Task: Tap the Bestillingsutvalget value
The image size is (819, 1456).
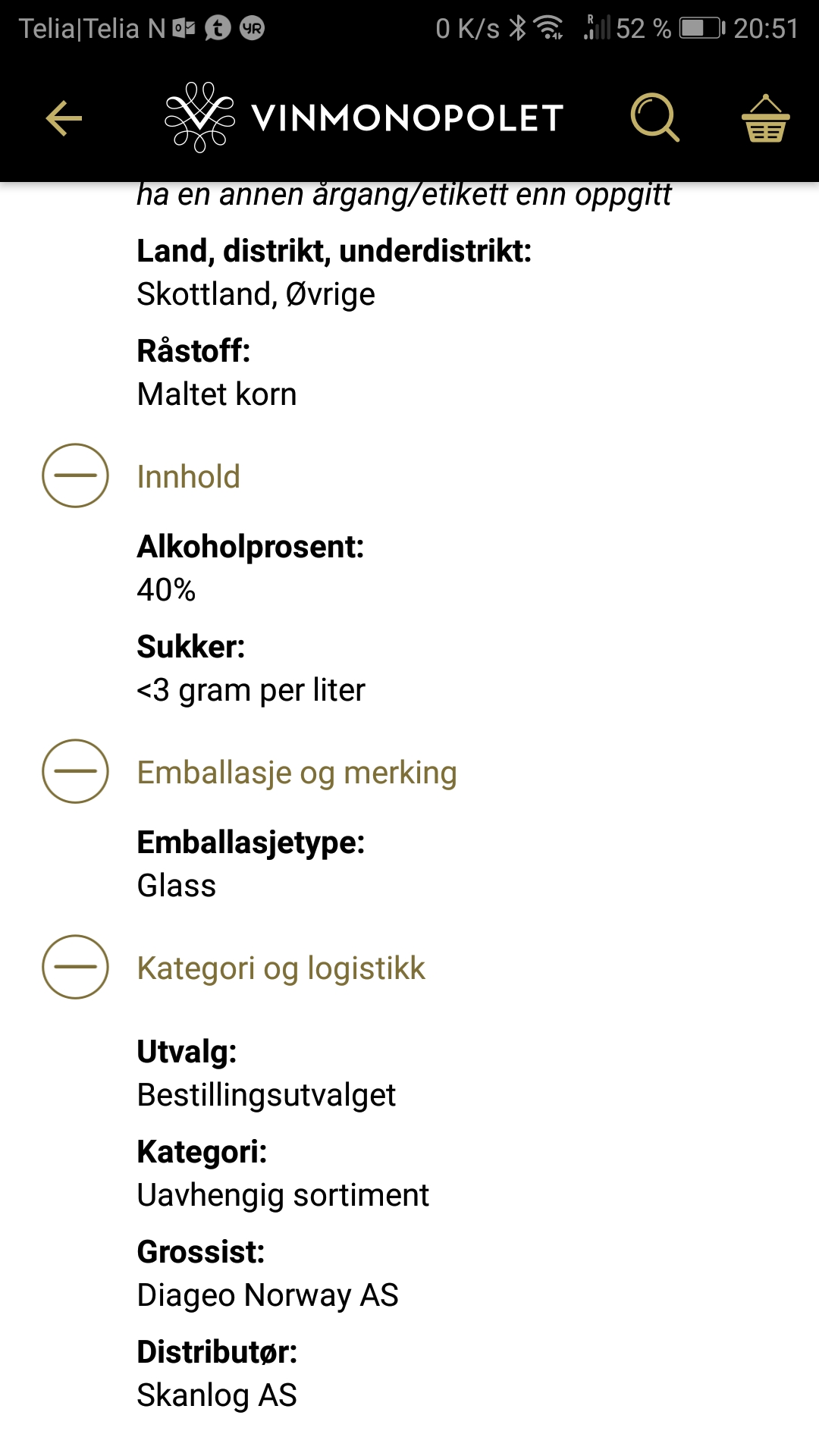Action: (x=266, y=1095)
